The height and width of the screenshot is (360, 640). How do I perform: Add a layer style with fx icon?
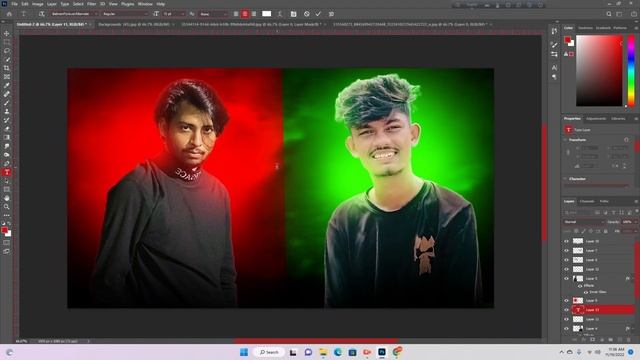pyautogui.click(x=584, y=340)
